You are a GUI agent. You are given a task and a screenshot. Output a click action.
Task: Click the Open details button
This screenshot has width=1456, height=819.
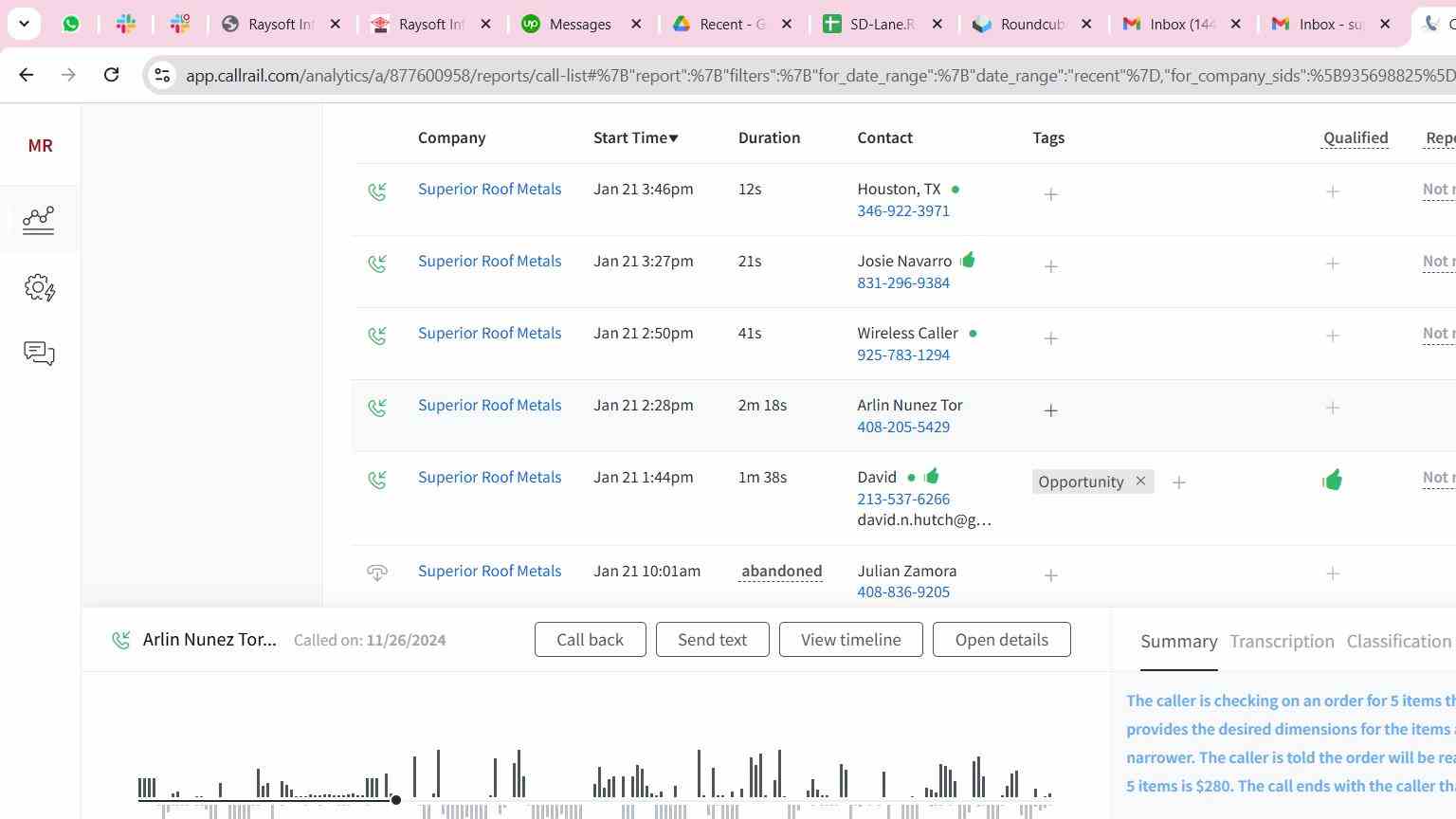(1001, 640)
